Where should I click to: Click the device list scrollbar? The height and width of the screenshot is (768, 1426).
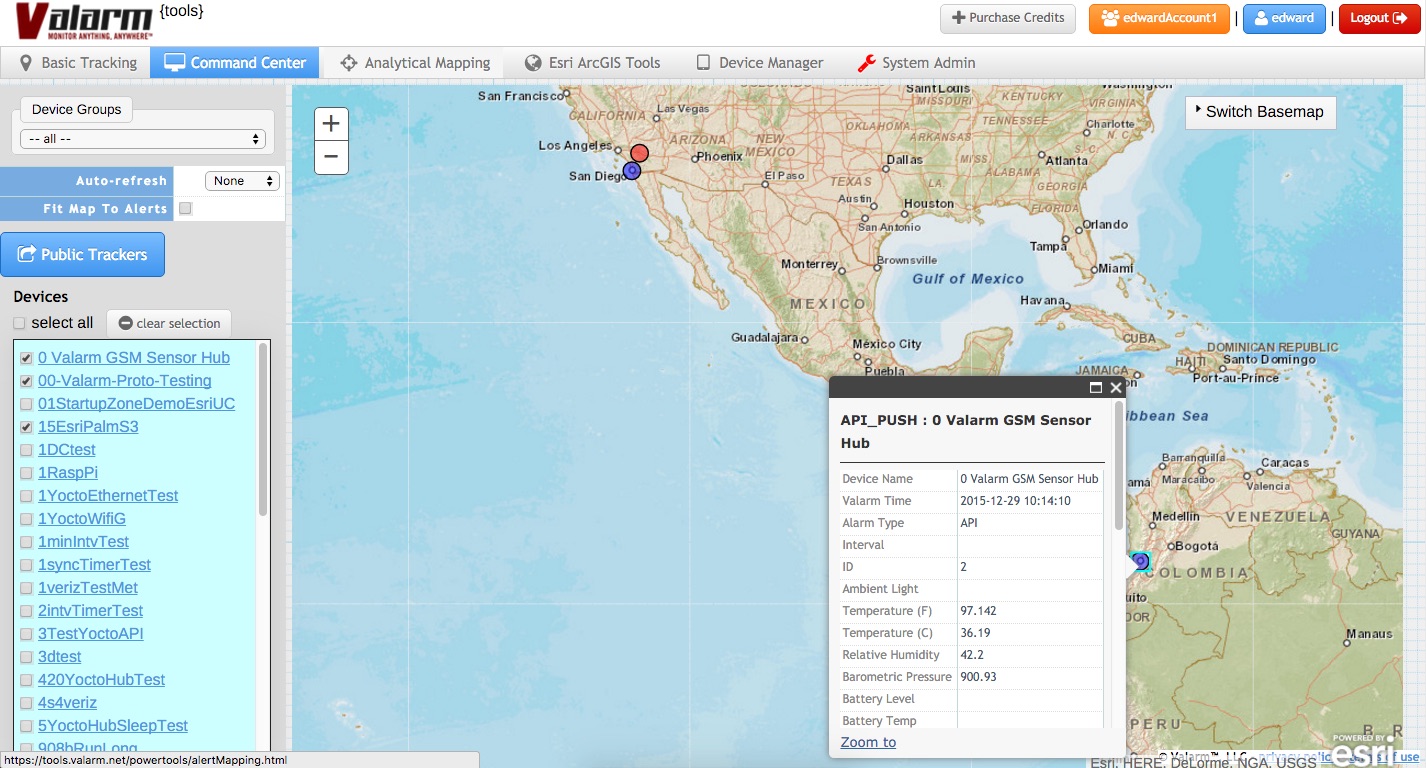263,430
